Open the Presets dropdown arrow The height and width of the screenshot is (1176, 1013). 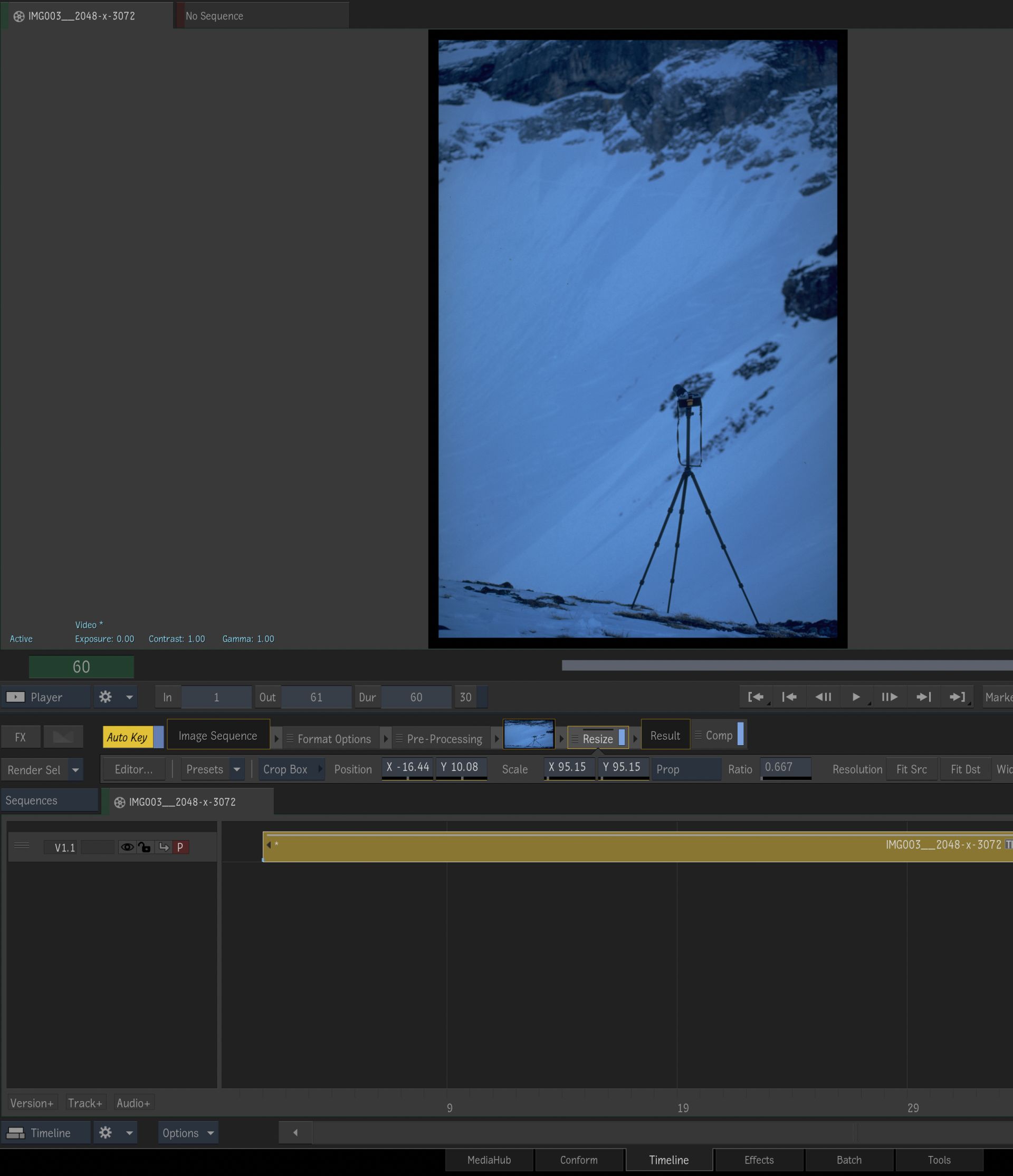237,769
